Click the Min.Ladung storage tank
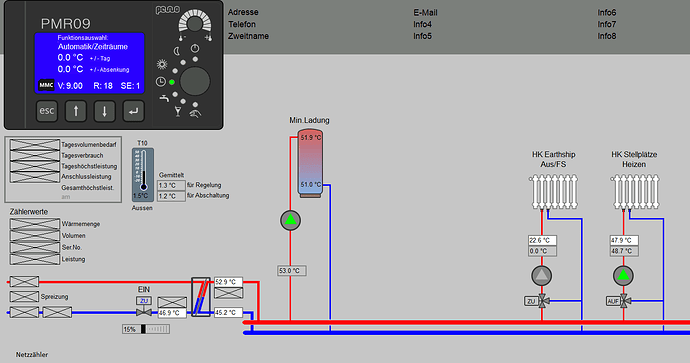The width and height of the screenshot is (690, 363). pos(310,163)
